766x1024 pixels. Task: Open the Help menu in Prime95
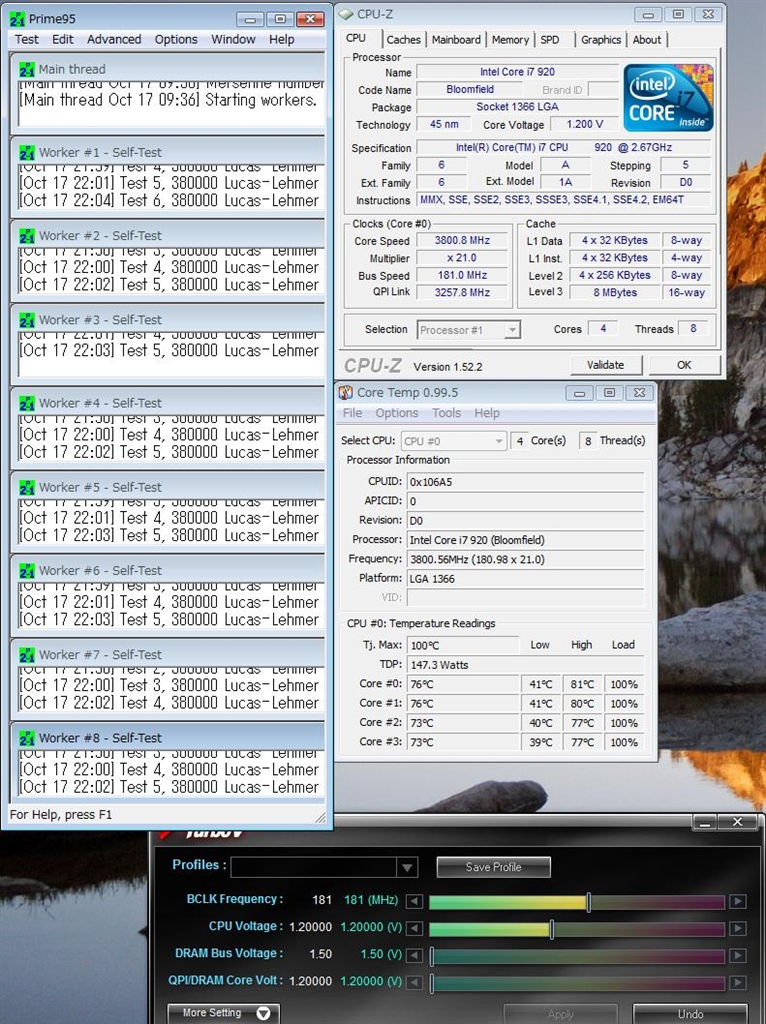[281, 39]
